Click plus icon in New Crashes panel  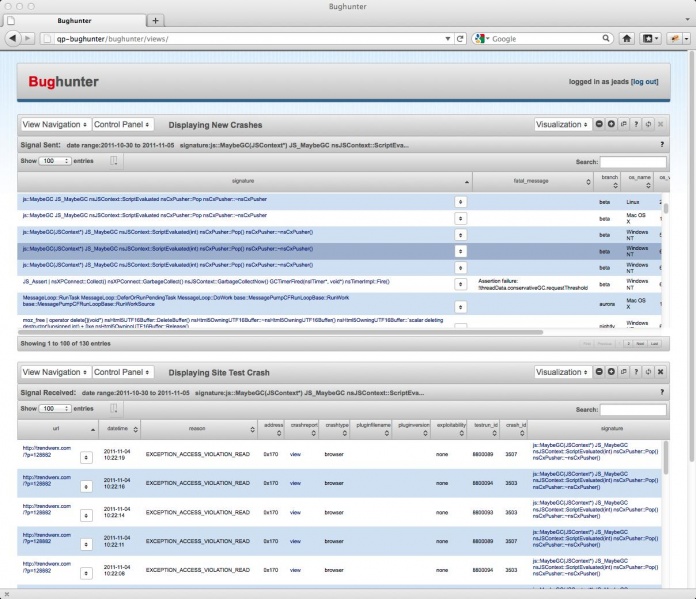[611, 124]
